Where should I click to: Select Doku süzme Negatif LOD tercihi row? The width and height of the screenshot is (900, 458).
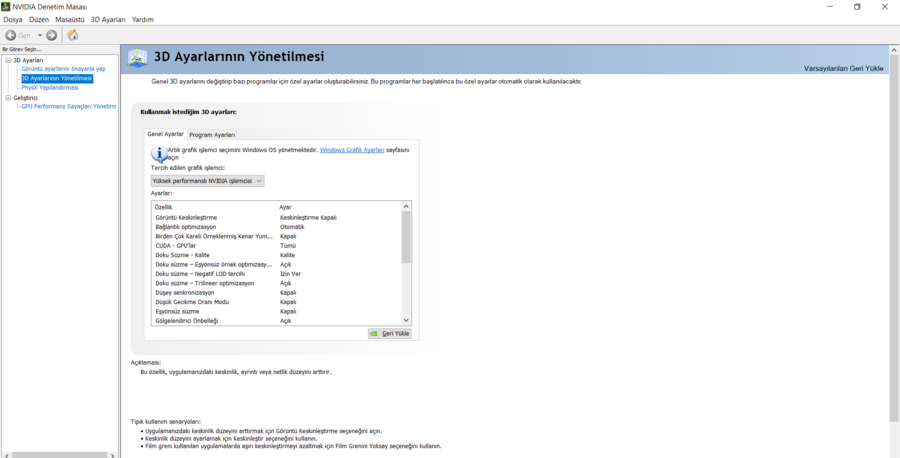(276, 274)
